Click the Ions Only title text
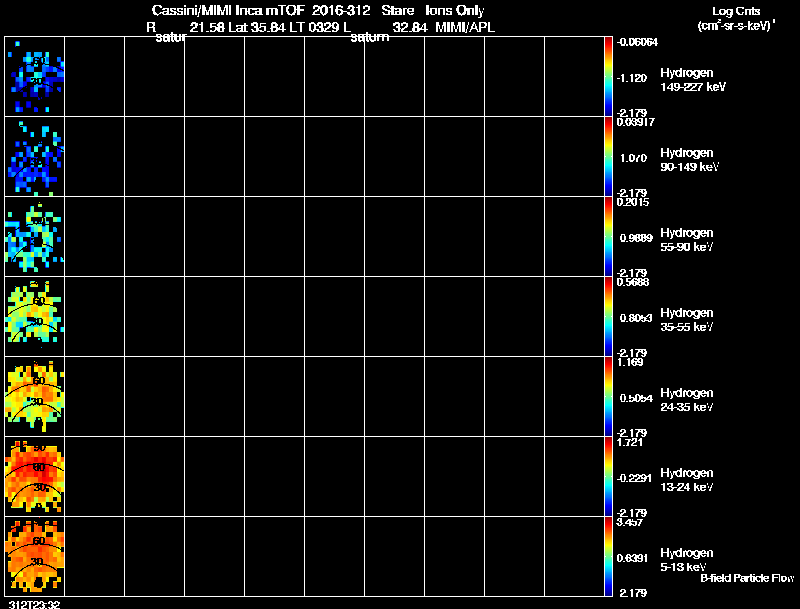The image size is (800, 609). [x=454, y=10]
